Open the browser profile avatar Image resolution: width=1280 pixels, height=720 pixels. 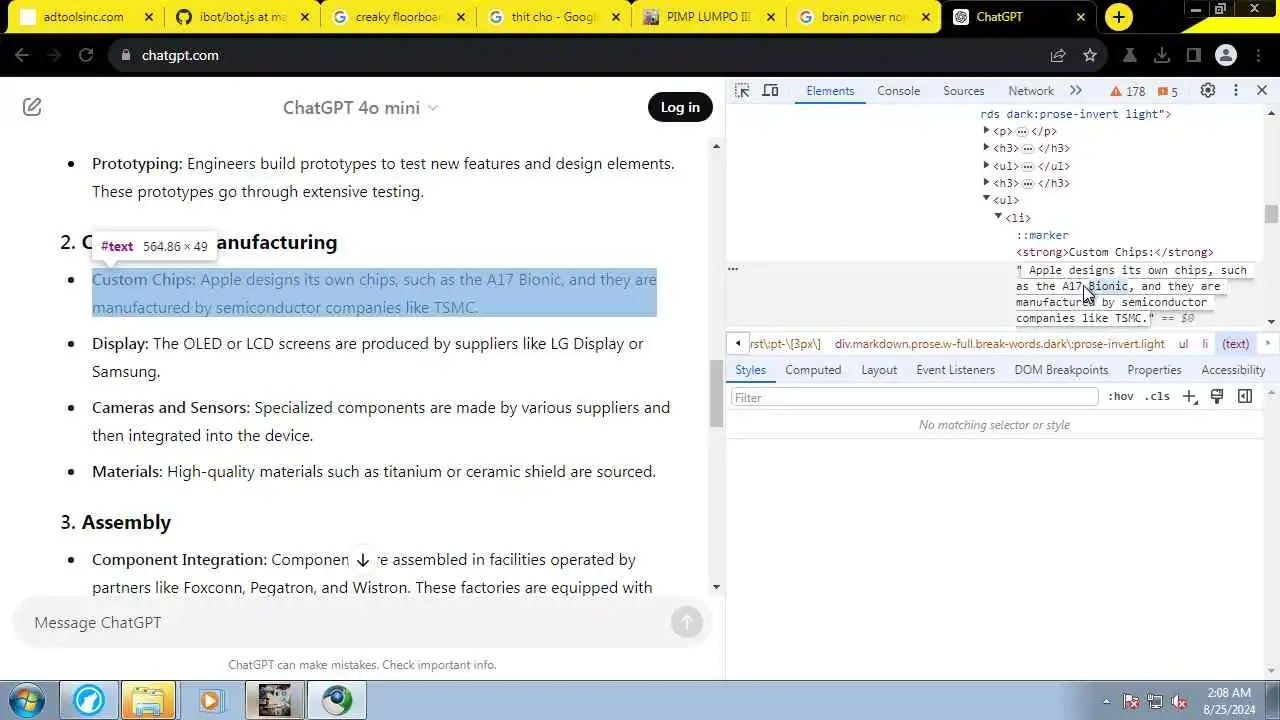[x=1226, y=55]
